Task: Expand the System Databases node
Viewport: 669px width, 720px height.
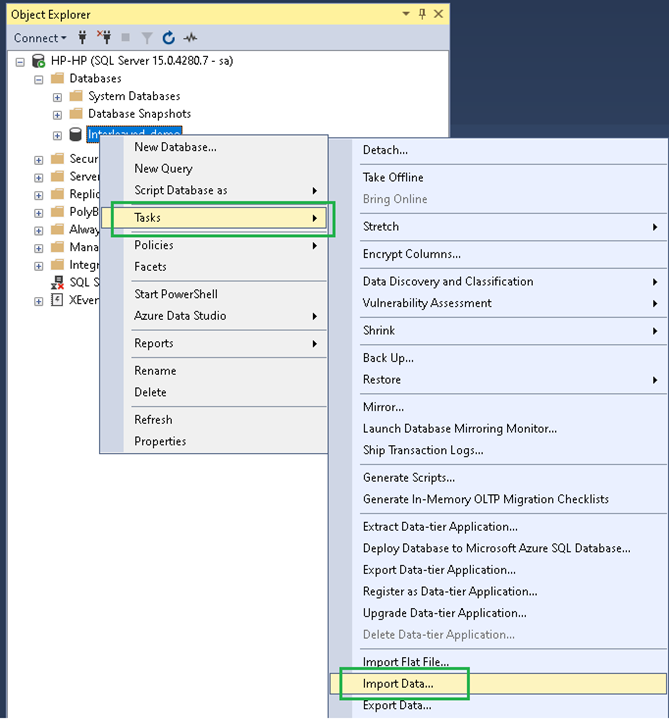Action: (57, 97)
